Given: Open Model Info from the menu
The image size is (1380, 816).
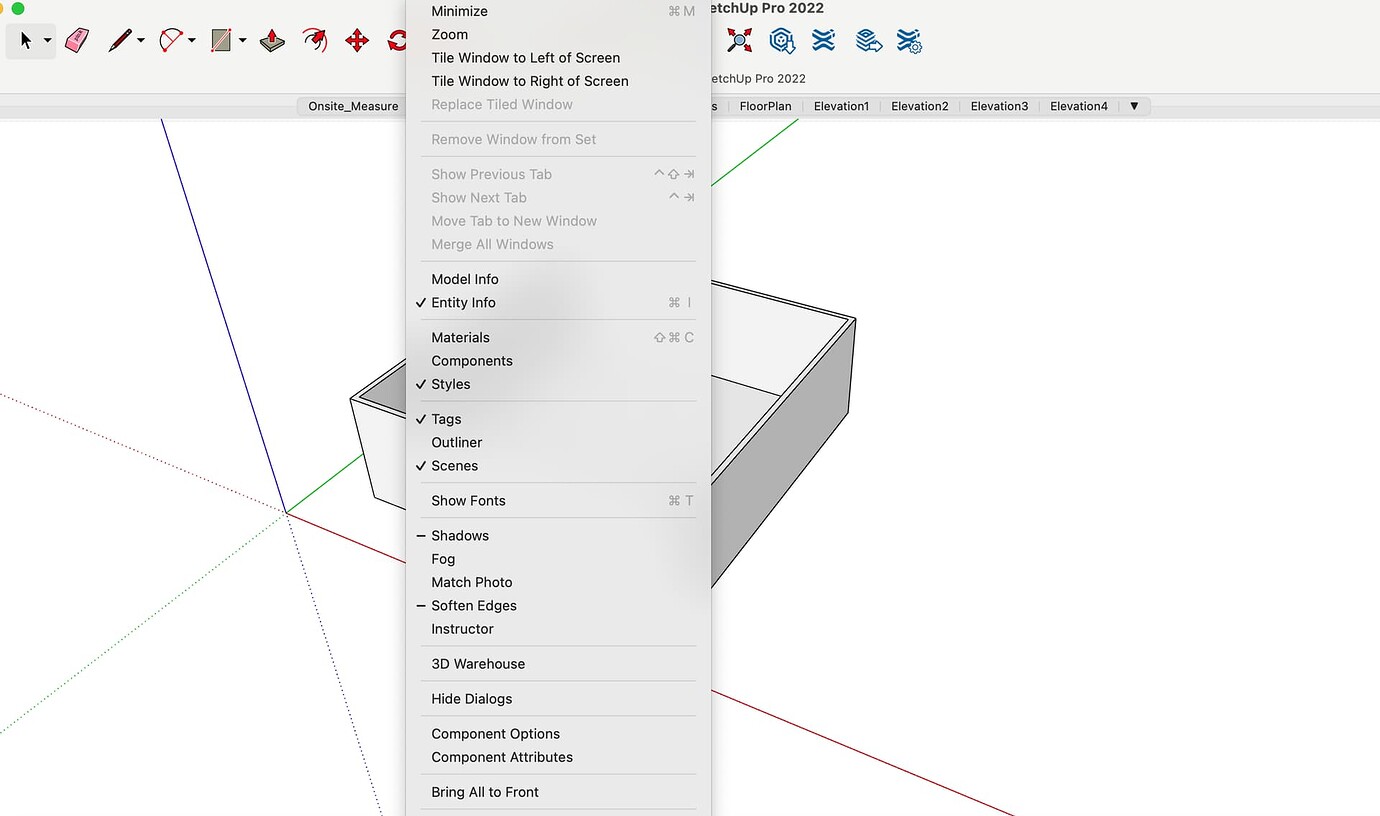Looking at the screenshot, I should pos(463,279).
